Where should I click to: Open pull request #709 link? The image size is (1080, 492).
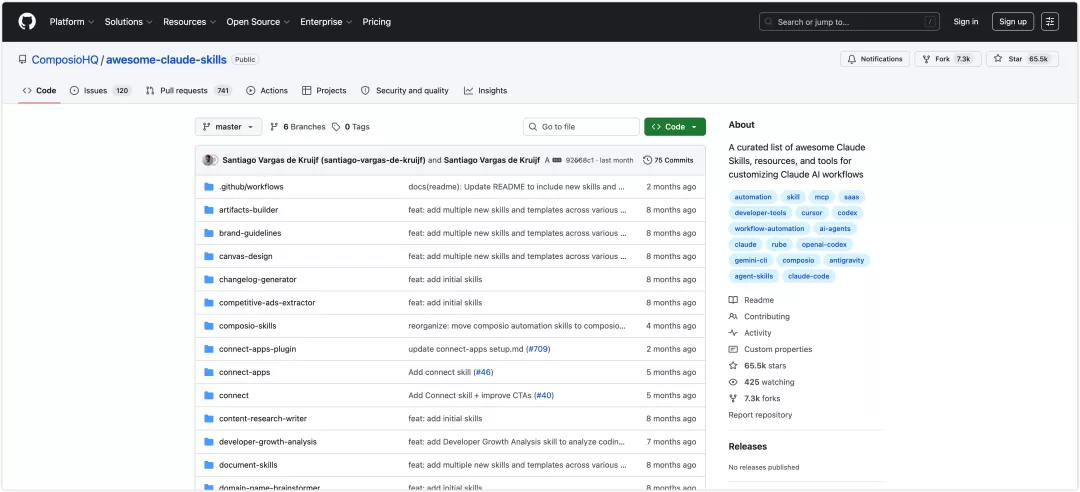point(538,349)
